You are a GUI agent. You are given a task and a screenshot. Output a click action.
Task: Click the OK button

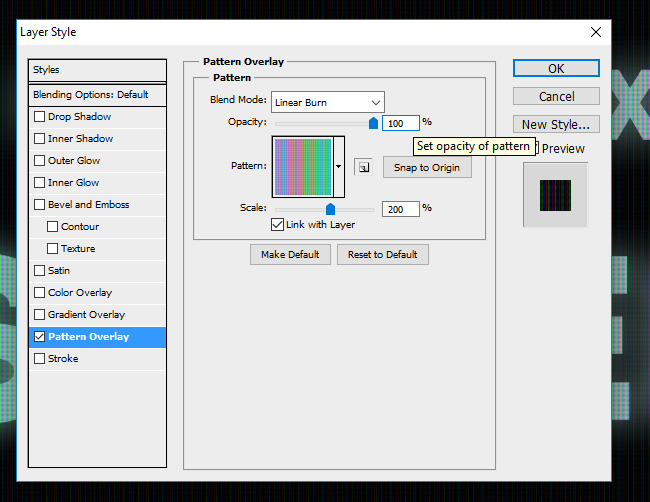coord(556,68)
